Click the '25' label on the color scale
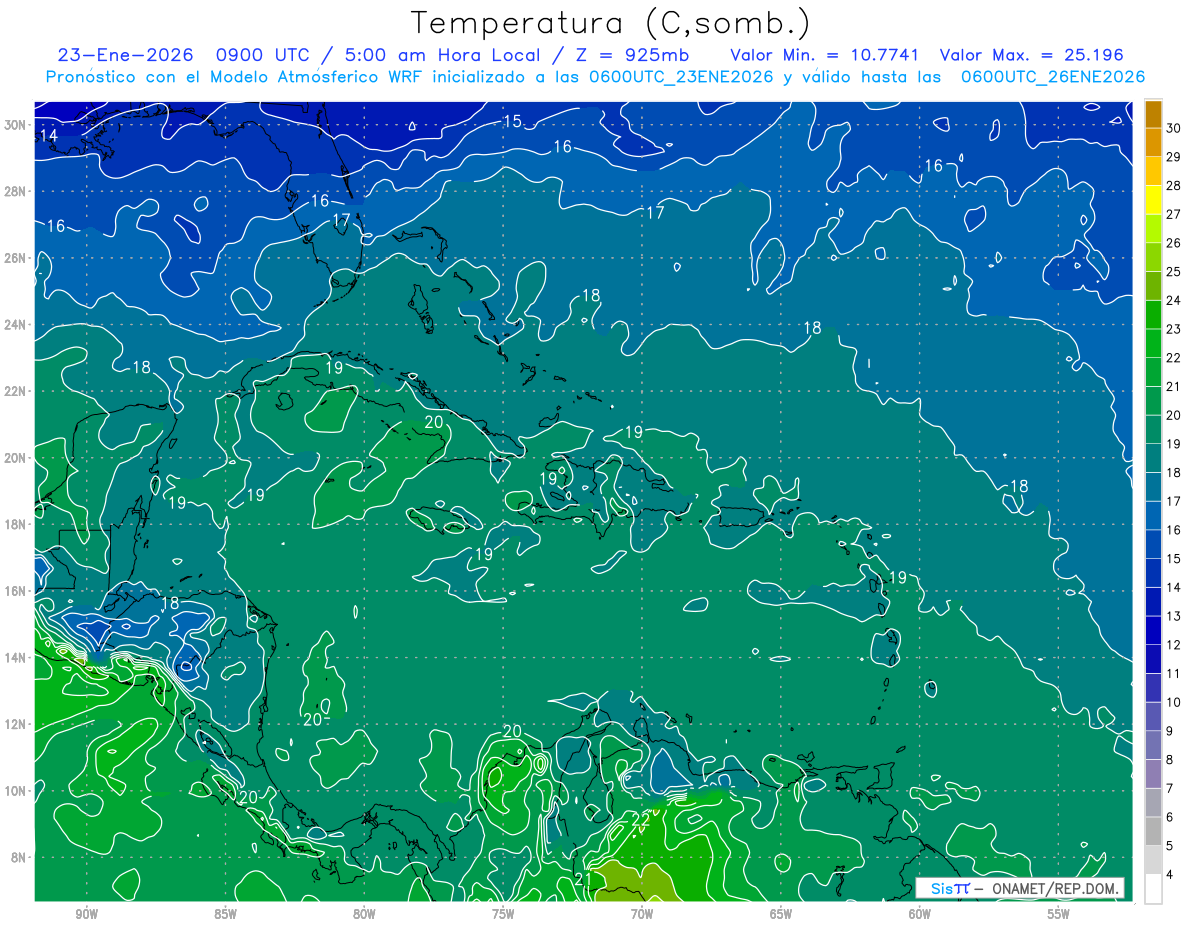Image resolution: width=1200 pixels, height=927 pixels. (1174, 272)
